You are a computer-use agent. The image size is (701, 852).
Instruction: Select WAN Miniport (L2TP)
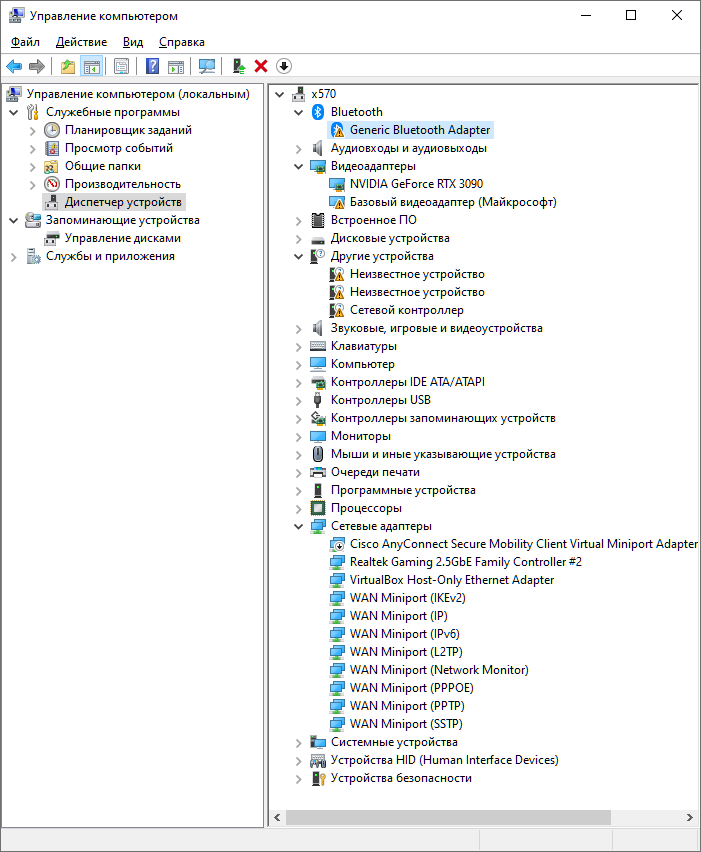(406, 651)
